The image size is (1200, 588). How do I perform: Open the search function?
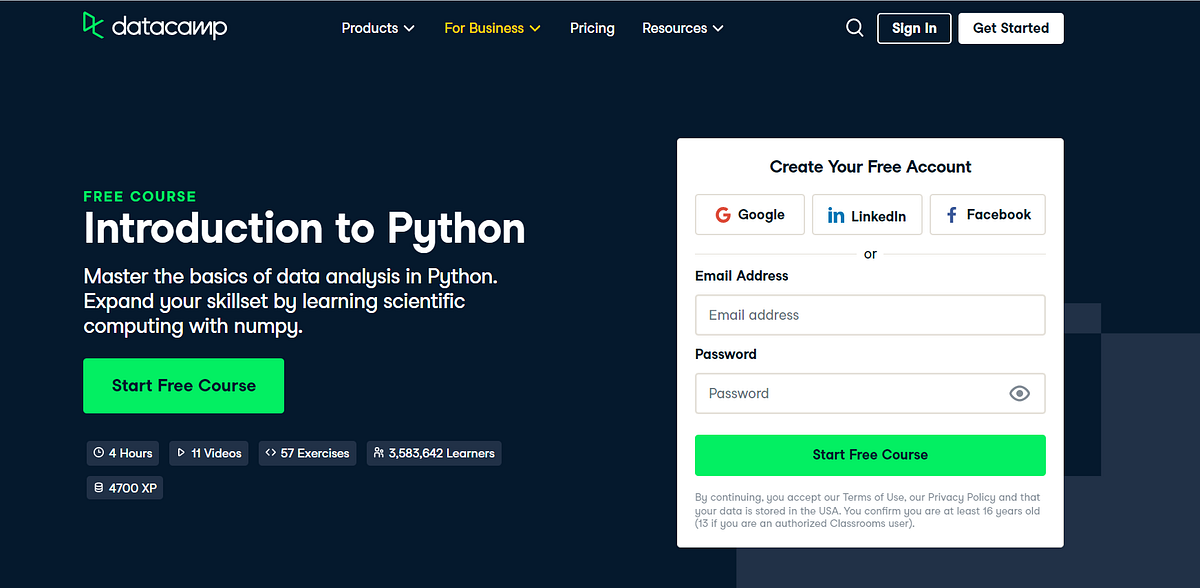click(x=854, y=27)
